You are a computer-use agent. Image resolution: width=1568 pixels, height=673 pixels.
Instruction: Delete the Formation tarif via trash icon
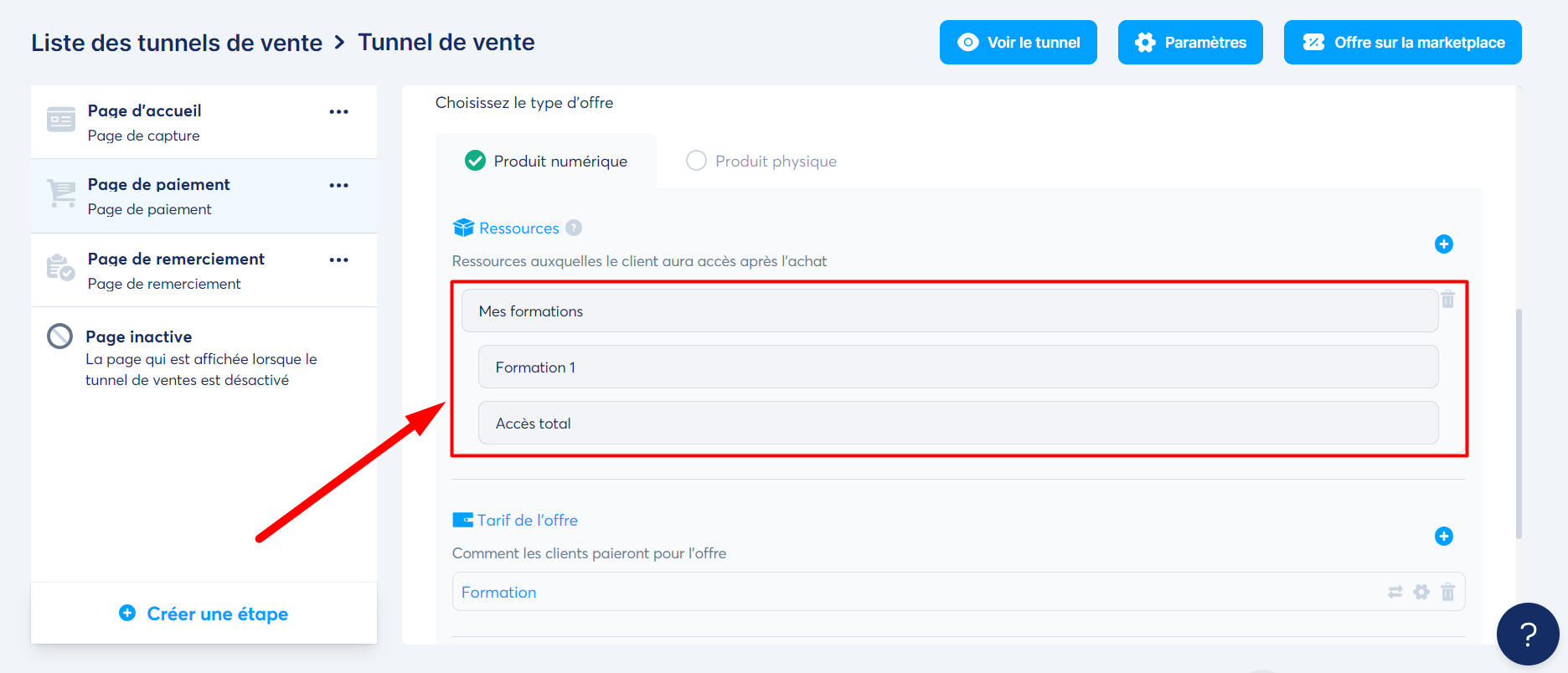coord(1448,592)
